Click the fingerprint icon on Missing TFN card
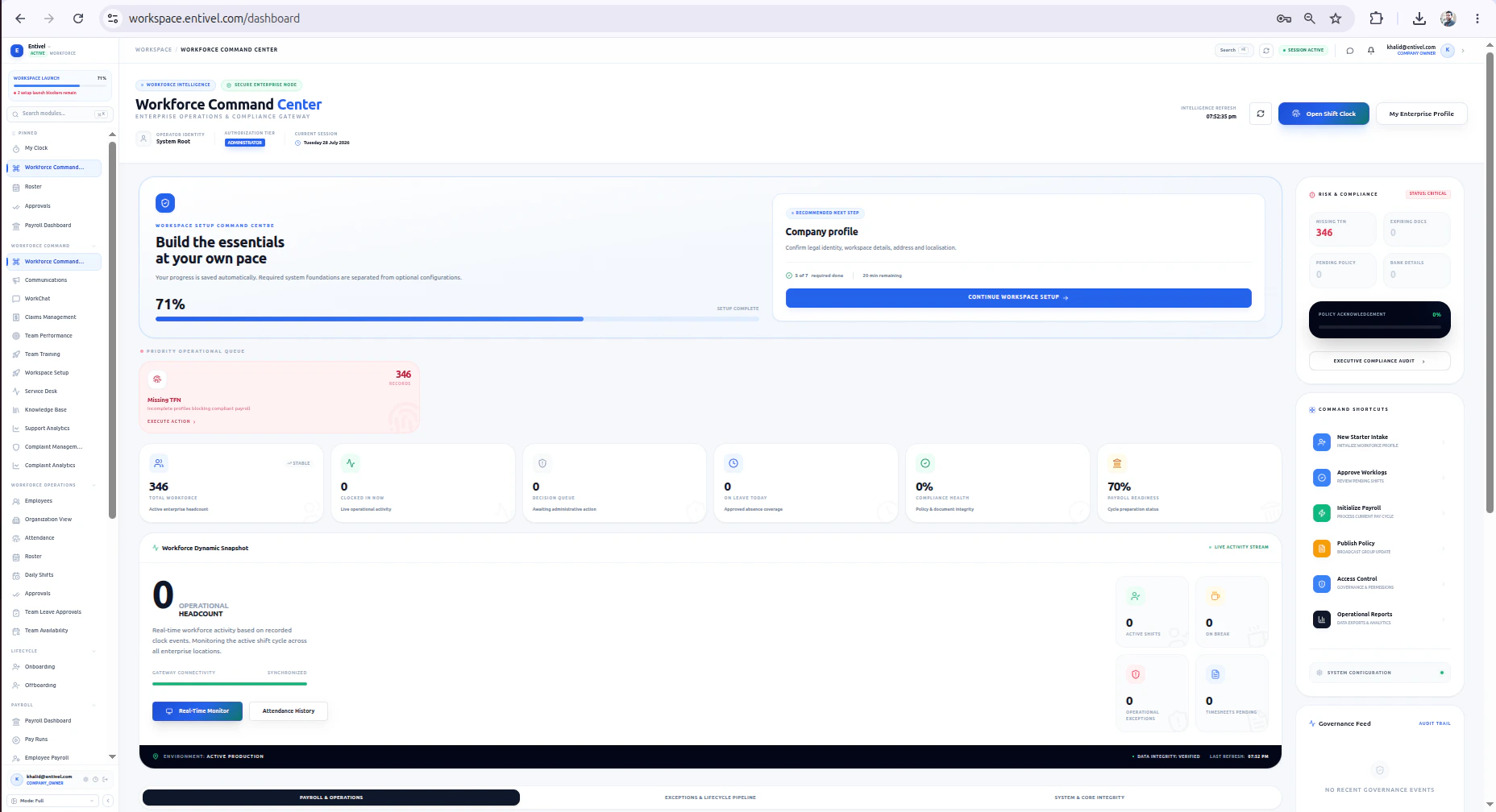The height and width of the screenshot is (812, 1496). (x=157, y=379)
